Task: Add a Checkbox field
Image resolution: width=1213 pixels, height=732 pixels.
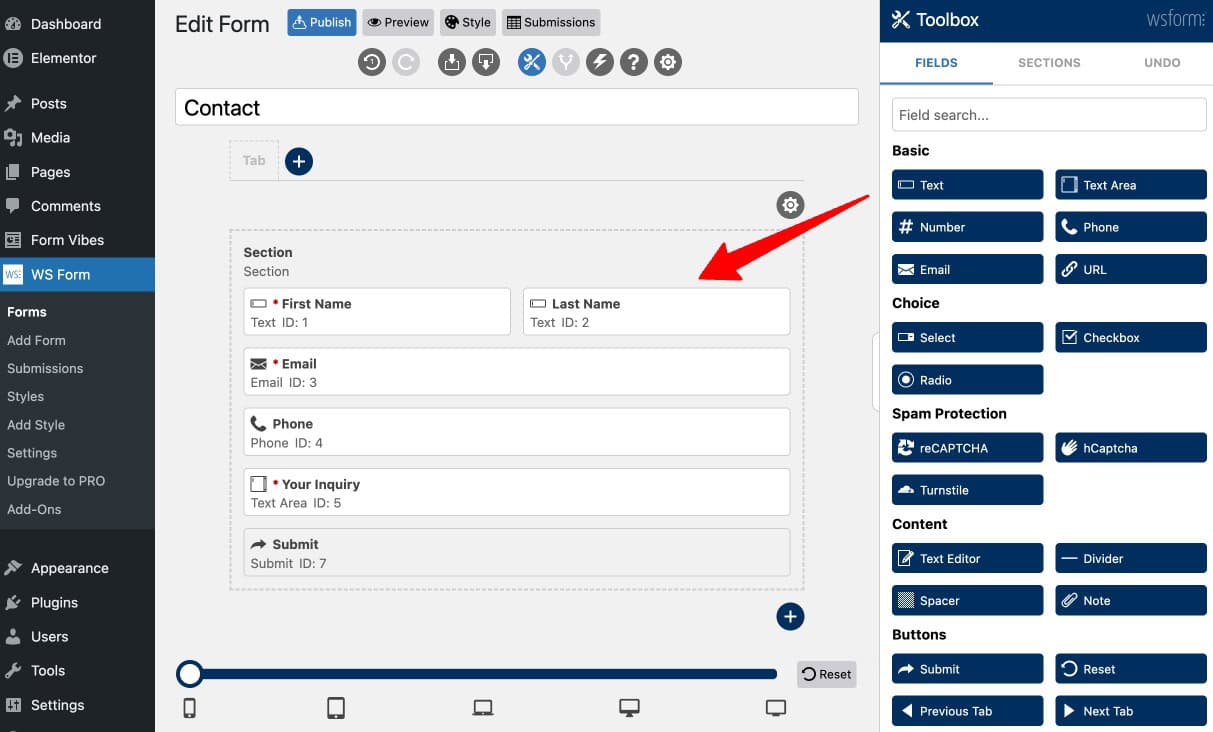Action: 1131,337
